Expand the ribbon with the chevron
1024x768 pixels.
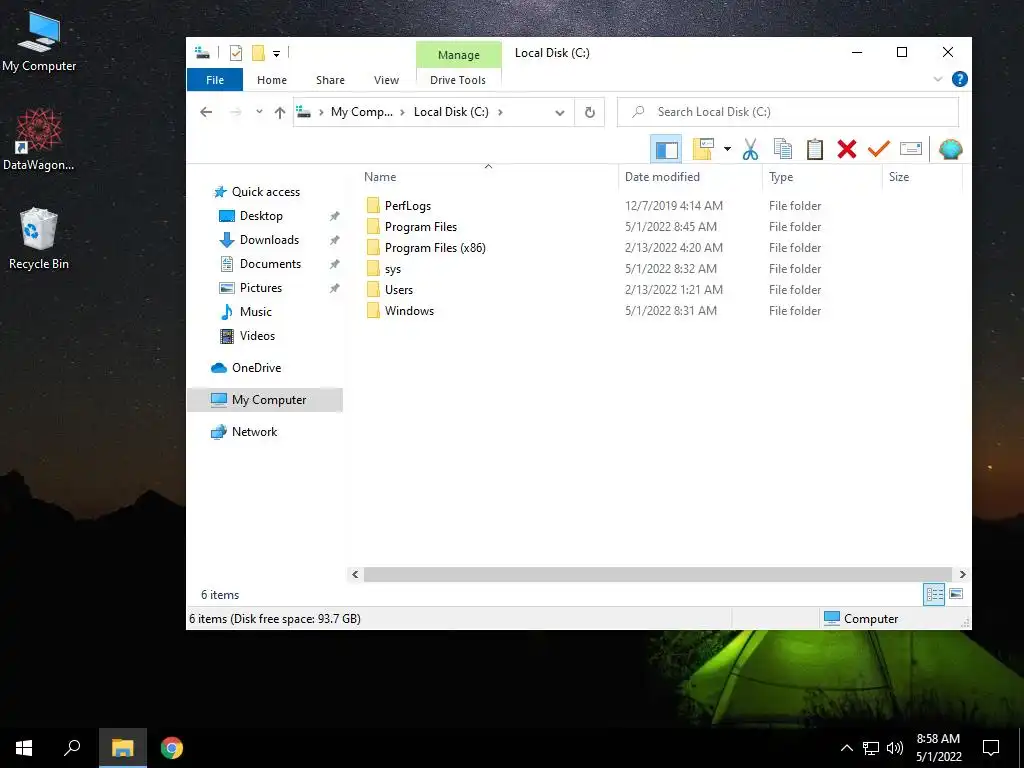(938, 79)
